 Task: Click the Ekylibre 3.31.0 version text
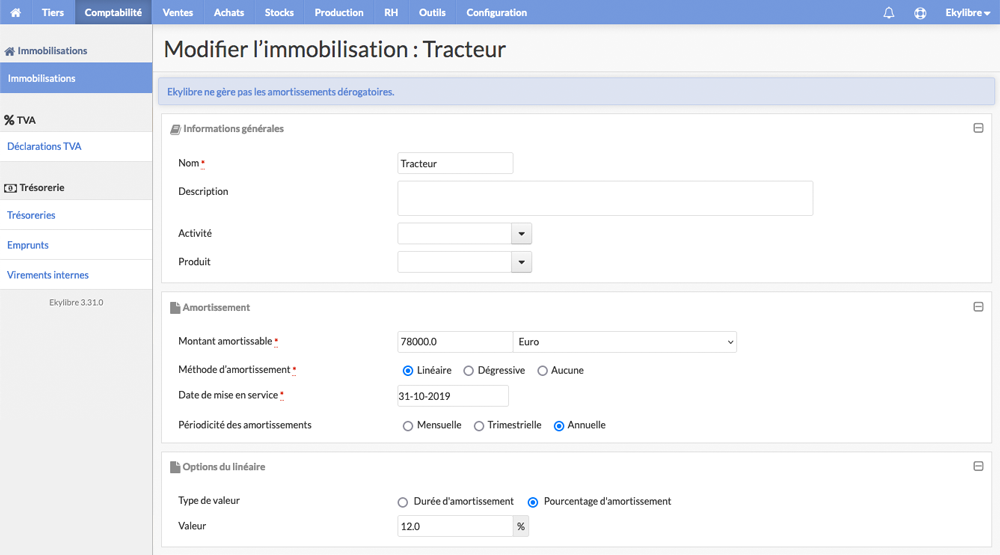point(76,302)
